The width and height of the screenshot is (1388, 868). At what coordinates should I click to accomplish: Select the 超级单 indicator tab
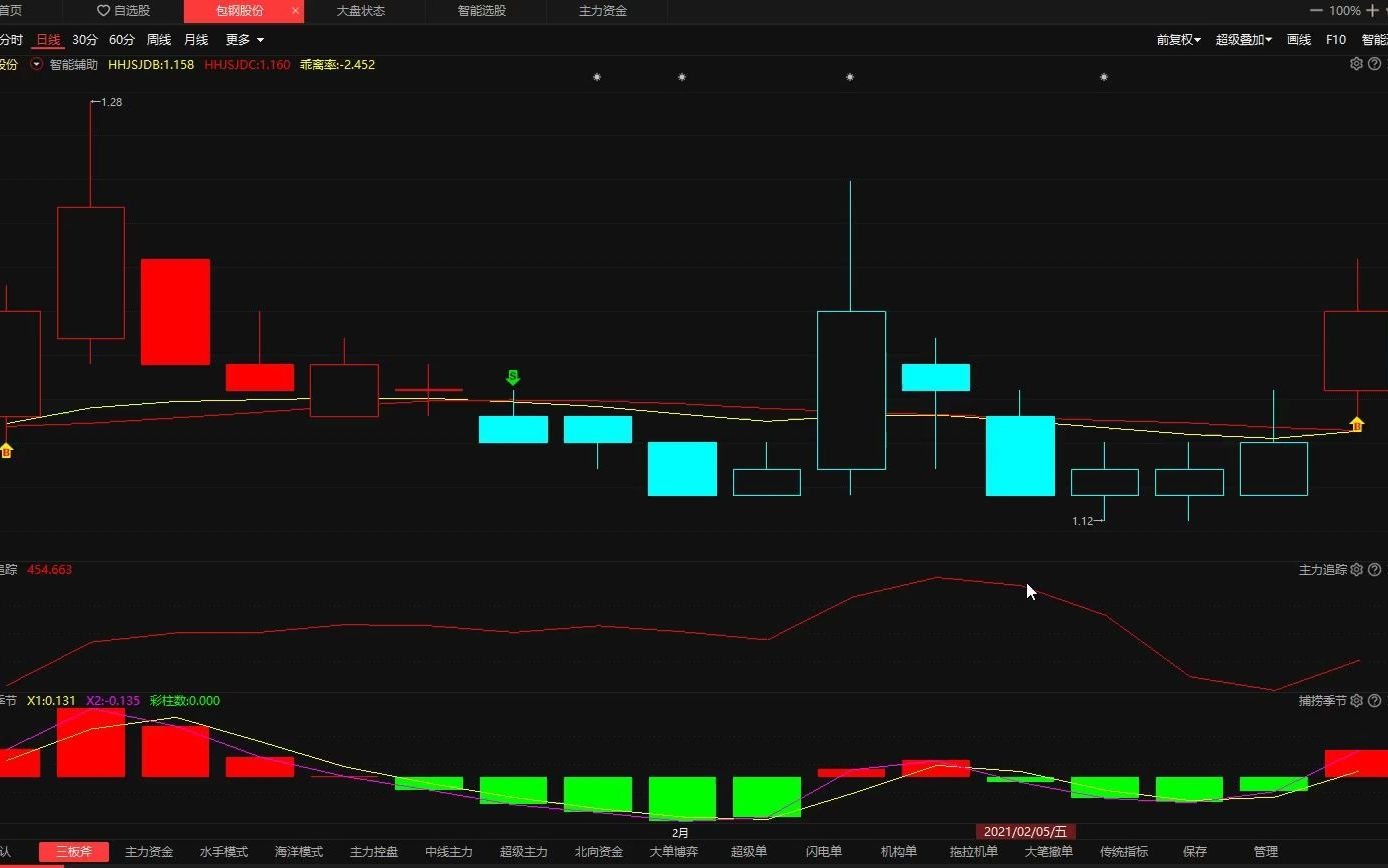(749, 852)
